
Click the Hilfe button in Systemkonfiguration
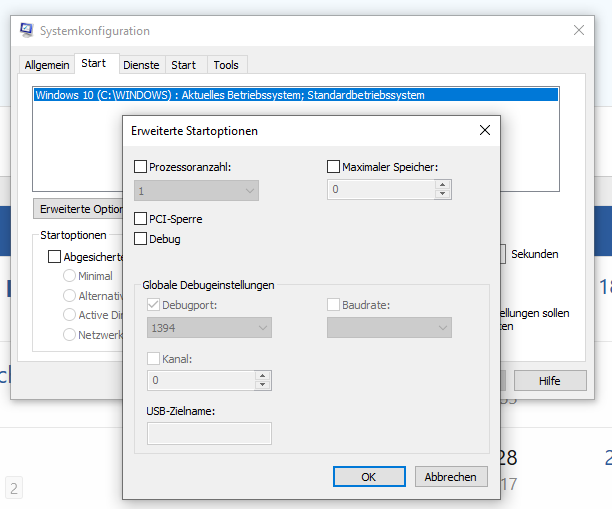(550, 381)
